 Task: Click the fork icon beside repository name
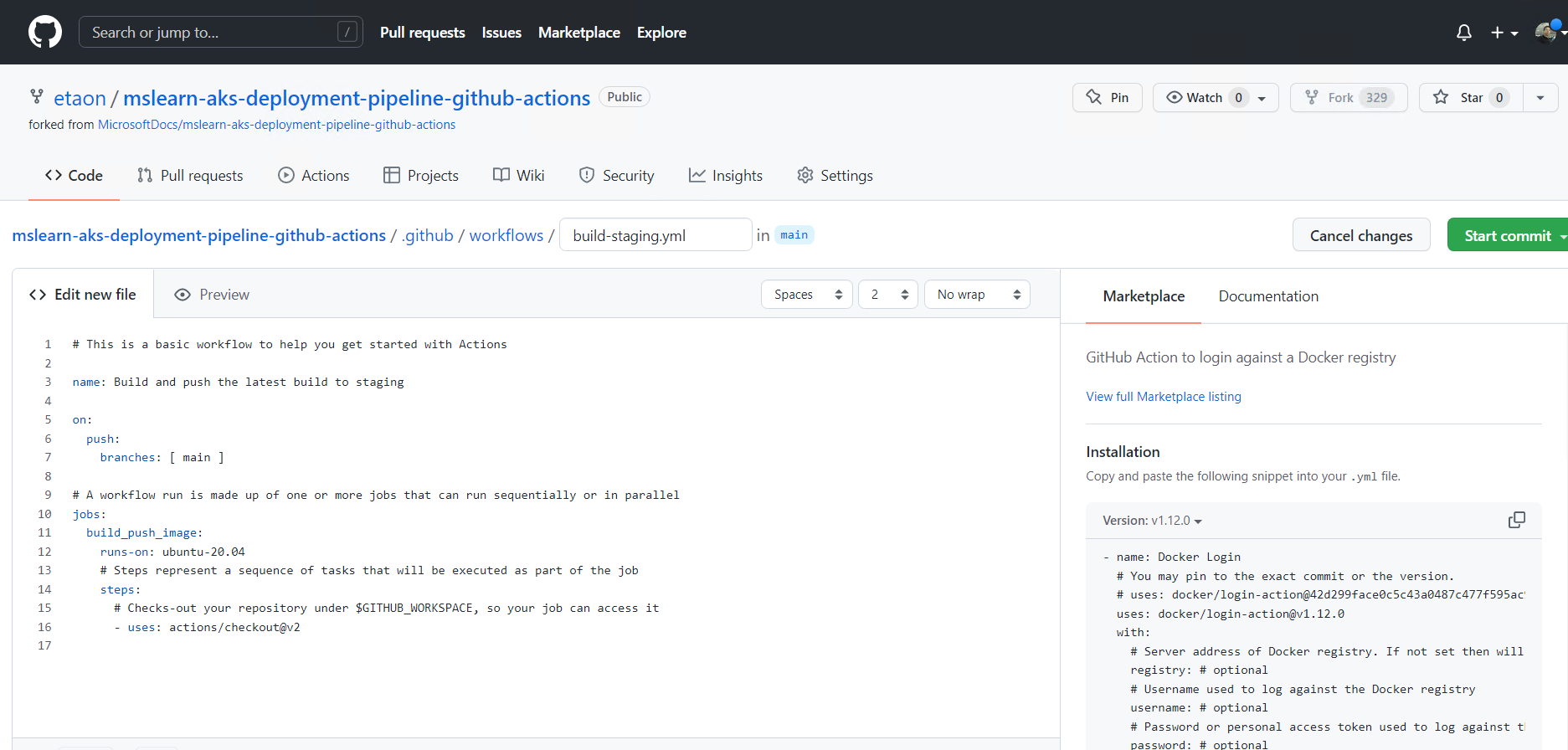[x=37, y=97]
